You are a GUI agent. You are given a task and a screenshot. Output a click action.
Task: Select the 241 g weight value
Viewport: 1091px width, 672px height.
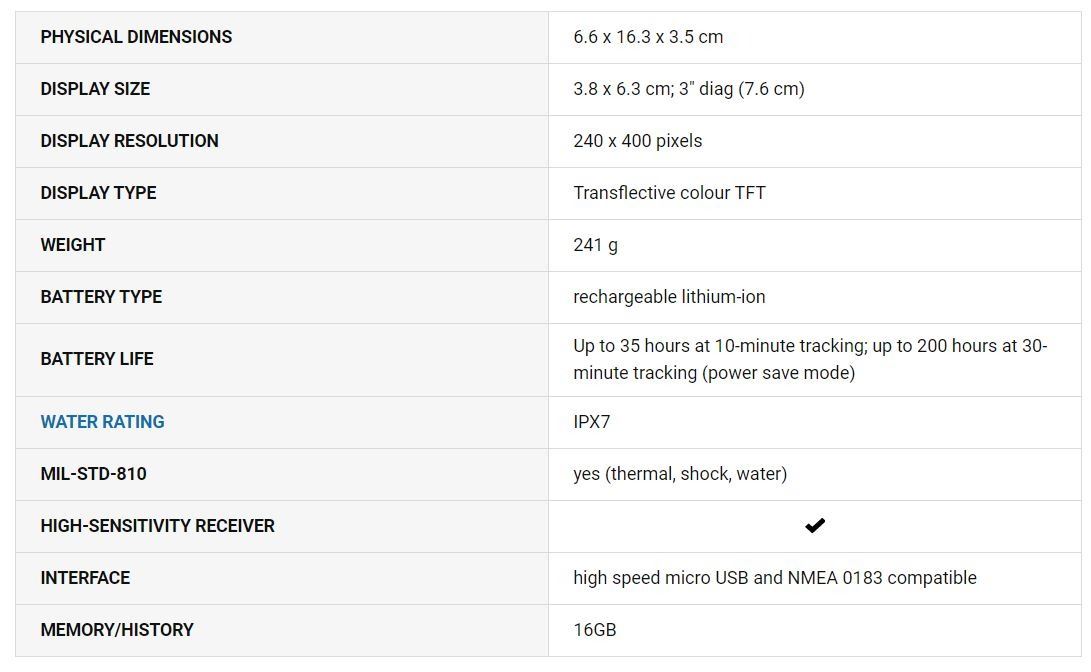(595, 245)
